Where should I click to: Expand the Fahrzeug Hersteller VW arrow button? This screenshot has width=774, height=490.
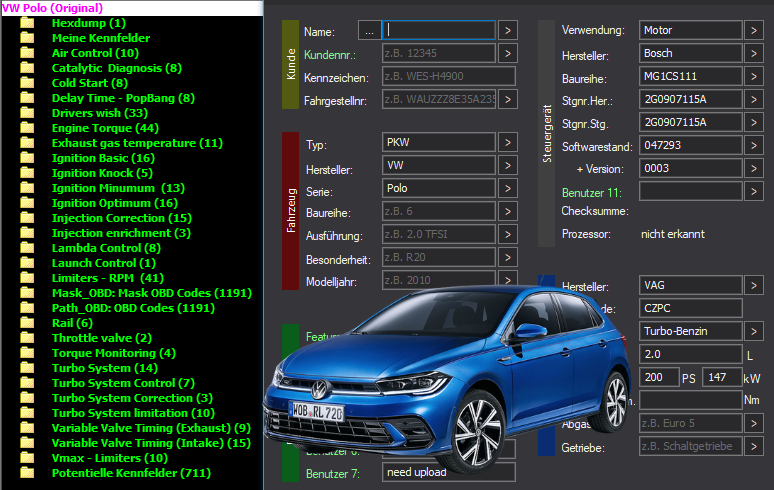tap(507, 165)
